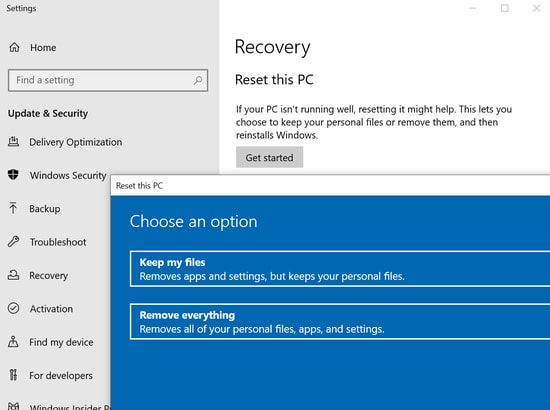Click the Get started button
Screen dimensions: 550x410
269,157
